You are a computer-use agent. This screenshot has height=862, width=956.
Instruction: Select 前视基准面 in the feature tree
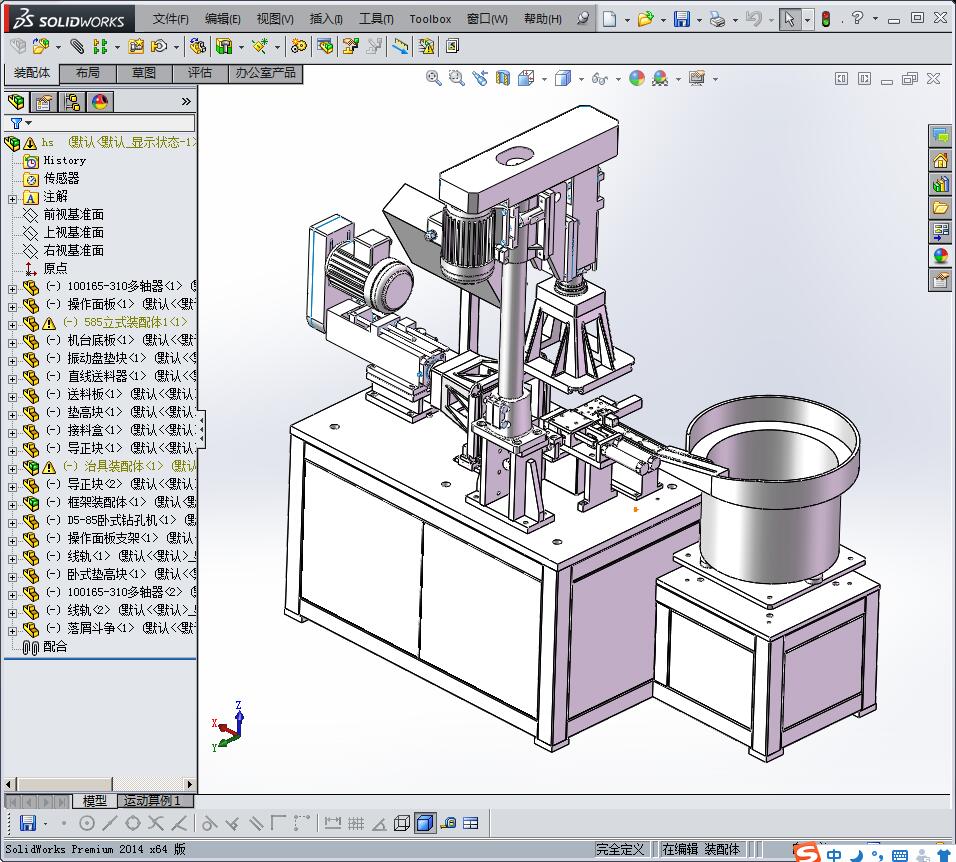(x=73, y=215)
